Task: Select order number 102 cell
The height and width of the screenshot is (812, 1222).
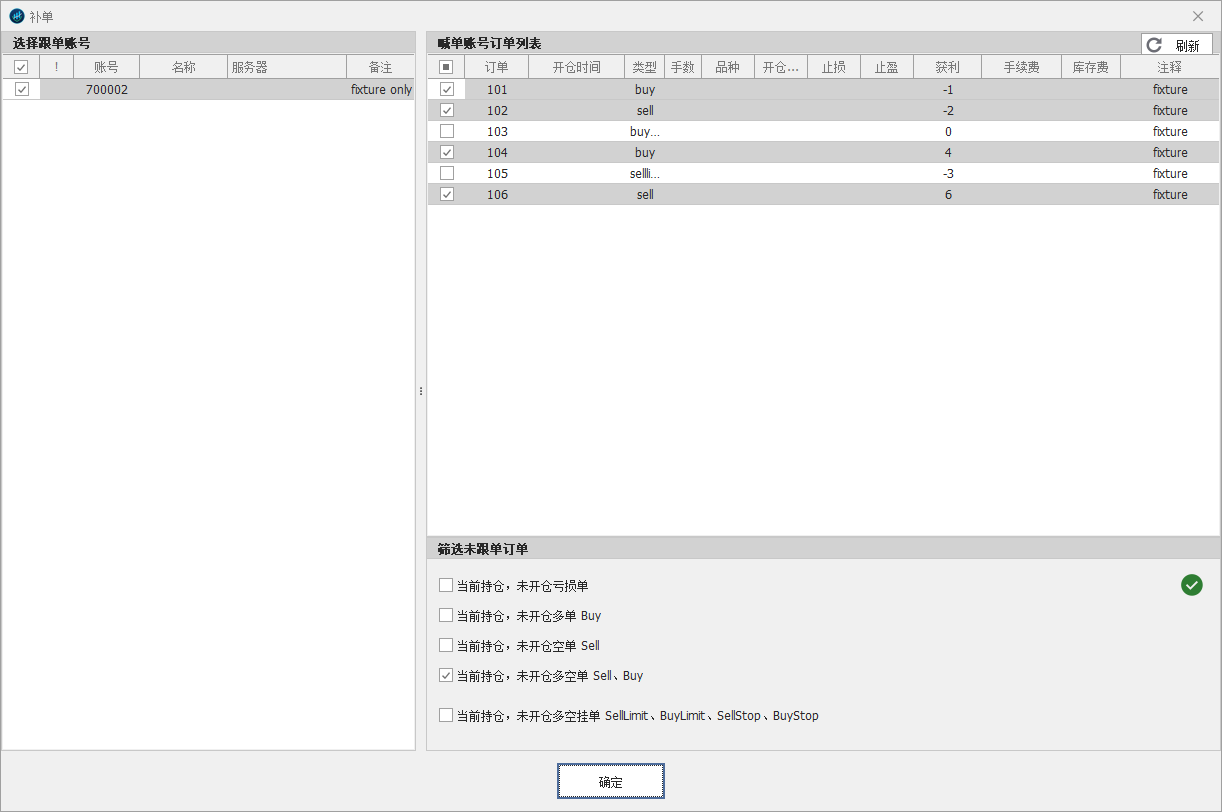Action: [497, 110]
